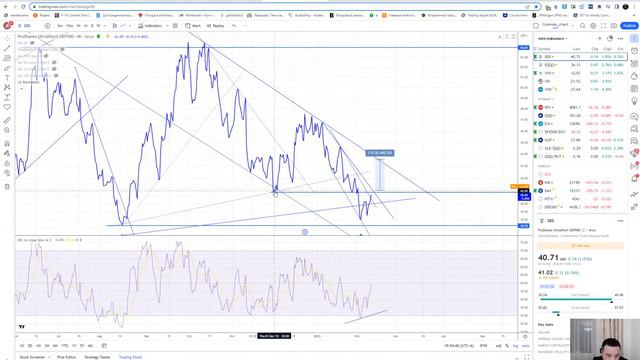Expand the Stock Screener dropdown arrow

pos(49,357)
